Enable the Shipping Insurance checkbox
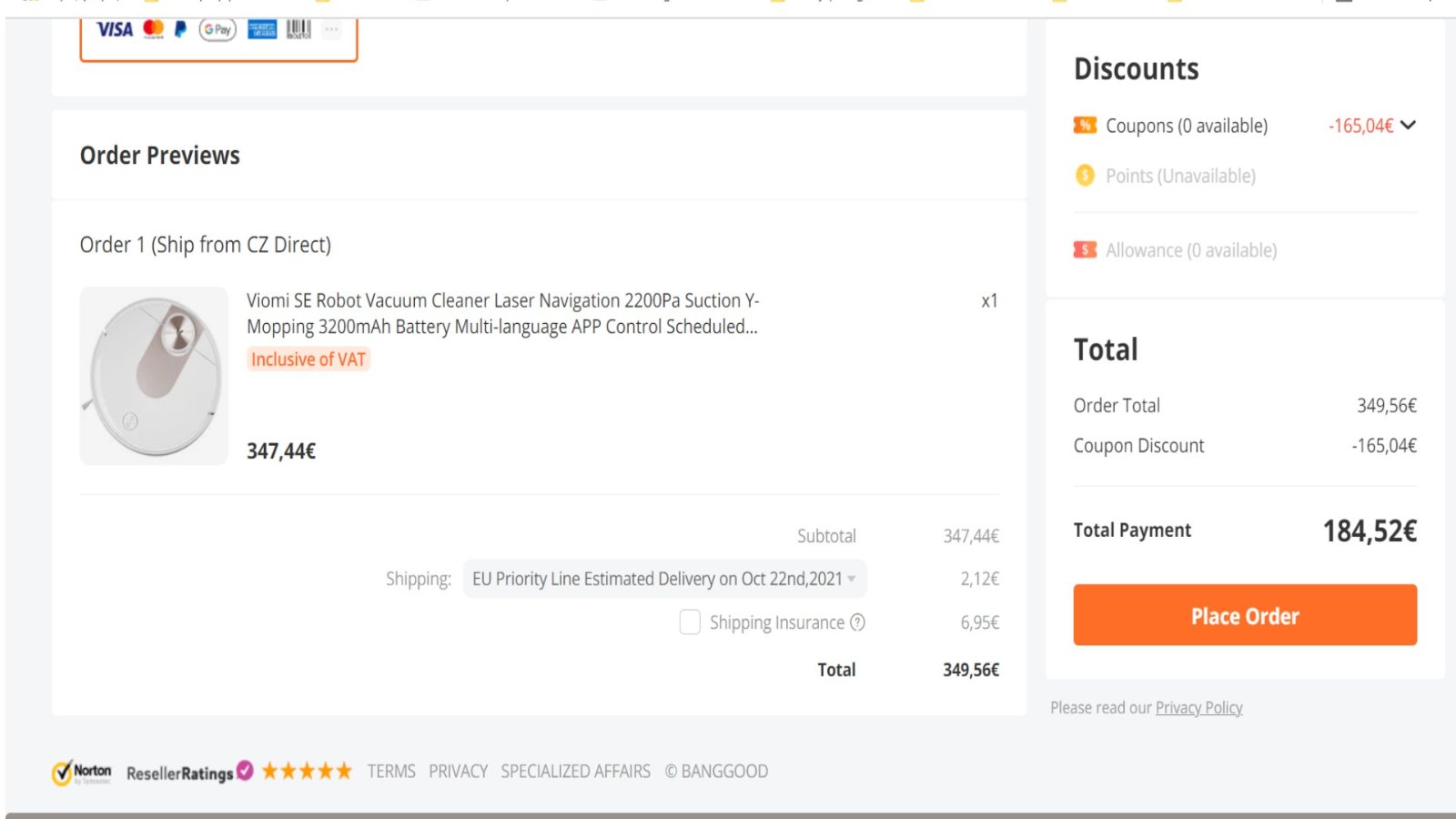Image resolution: width=1456 pixels, height=819 pixels. [x=690, y=622]
